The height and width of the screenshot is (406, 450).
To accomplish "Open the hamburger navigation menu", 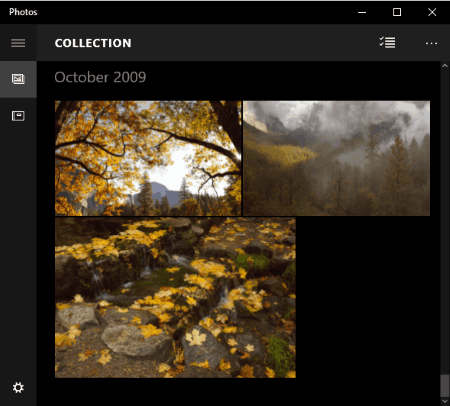I will click(x=18, y=43).
